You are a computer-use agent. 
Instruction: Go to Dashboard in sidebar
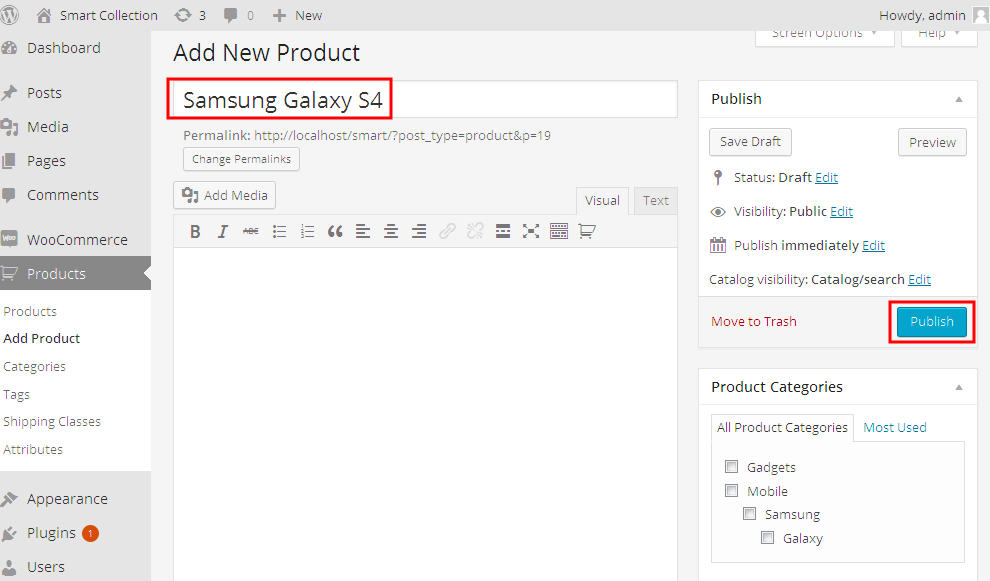[63, 48]
